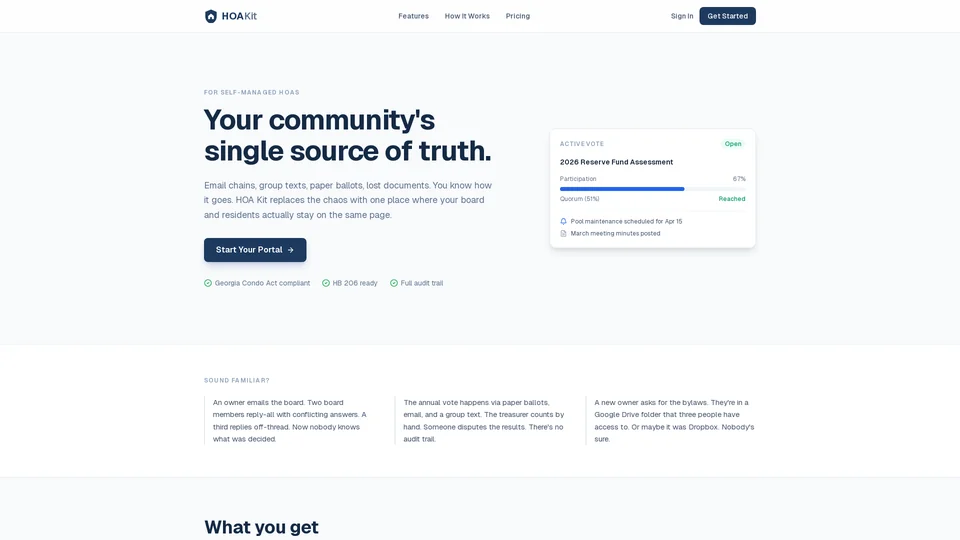This screenshot has height=540, width=960.
Task: Click the paragraph about new owner asking bylaws
Action: click(674, 421)
